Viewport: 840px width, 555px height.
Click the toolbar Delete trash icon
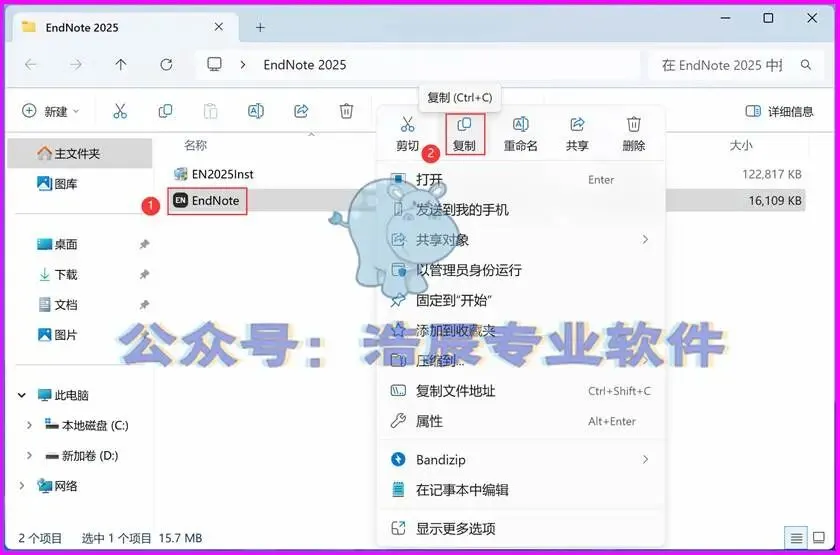[347, 111]
